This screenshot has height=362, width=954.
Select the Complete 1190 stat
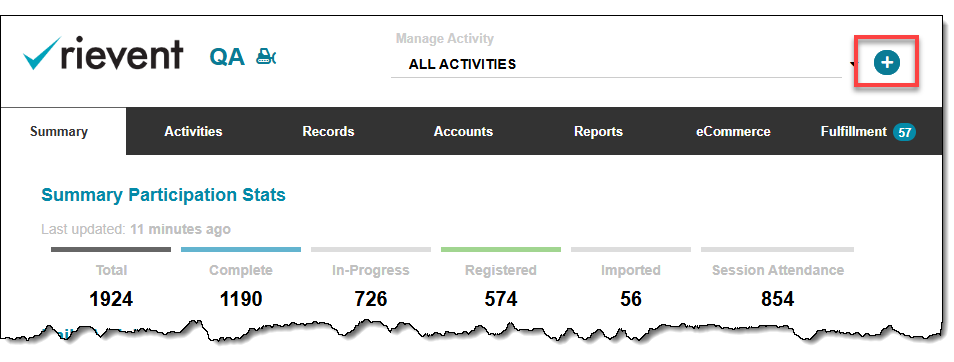click(241, 285)
